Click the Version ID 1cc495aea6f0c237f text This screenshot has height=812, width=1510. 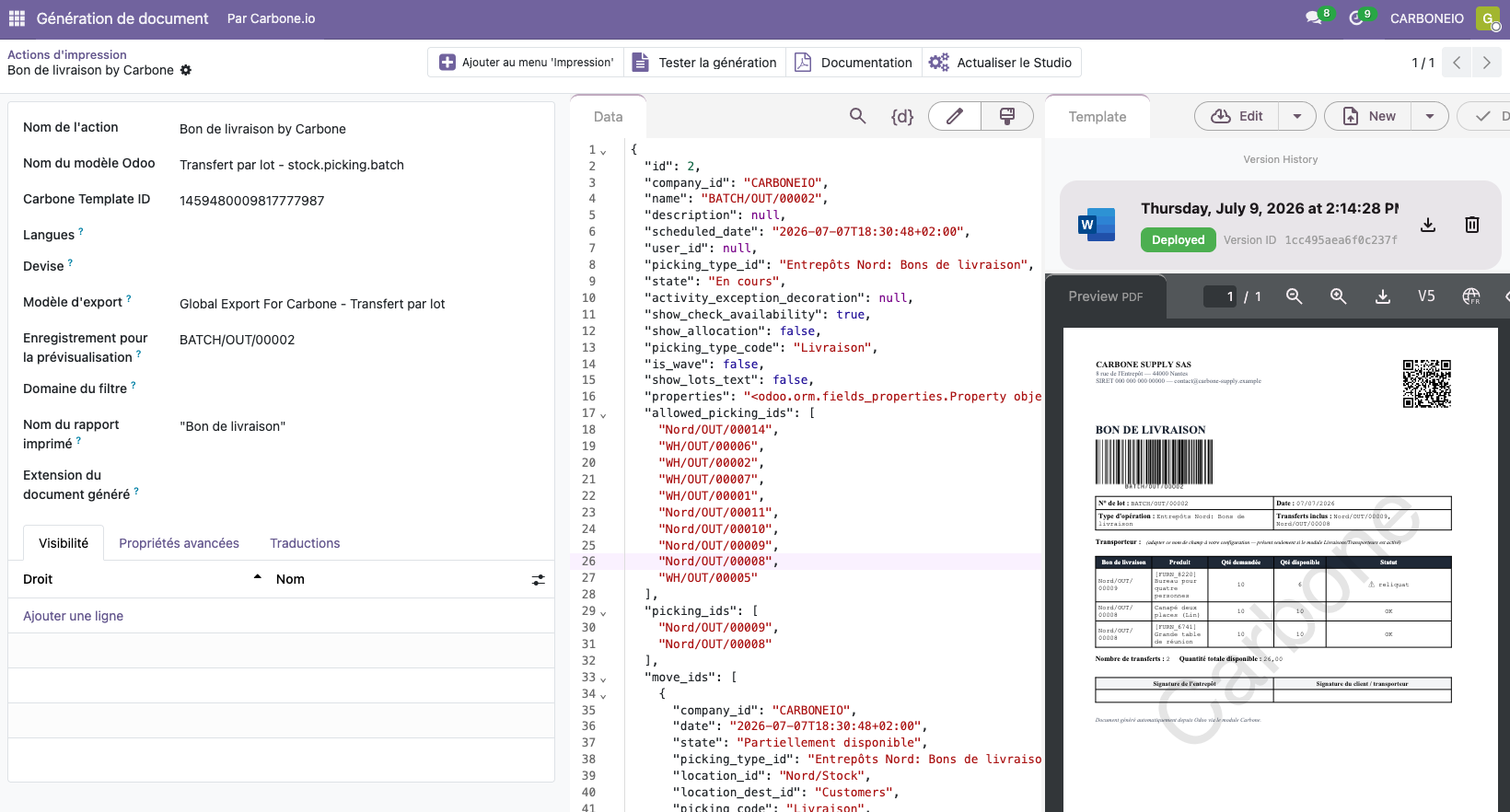pyautogui.click(x=1310, y=240)
